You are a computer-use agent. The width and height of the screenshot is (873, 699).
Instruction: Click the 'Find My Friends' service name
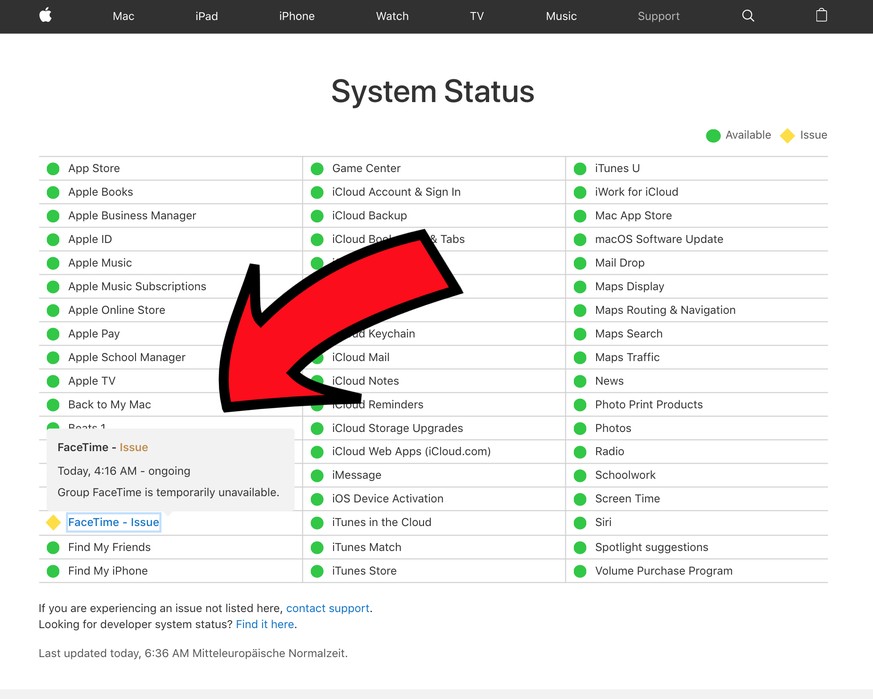click(x=109, y=547)
